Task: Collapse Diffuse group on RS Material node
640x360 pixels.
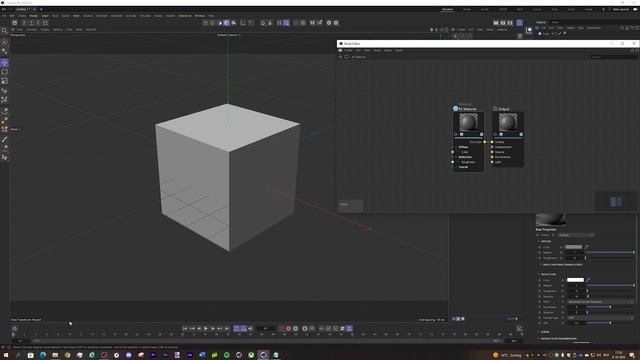Action: (x=456, y=147)
